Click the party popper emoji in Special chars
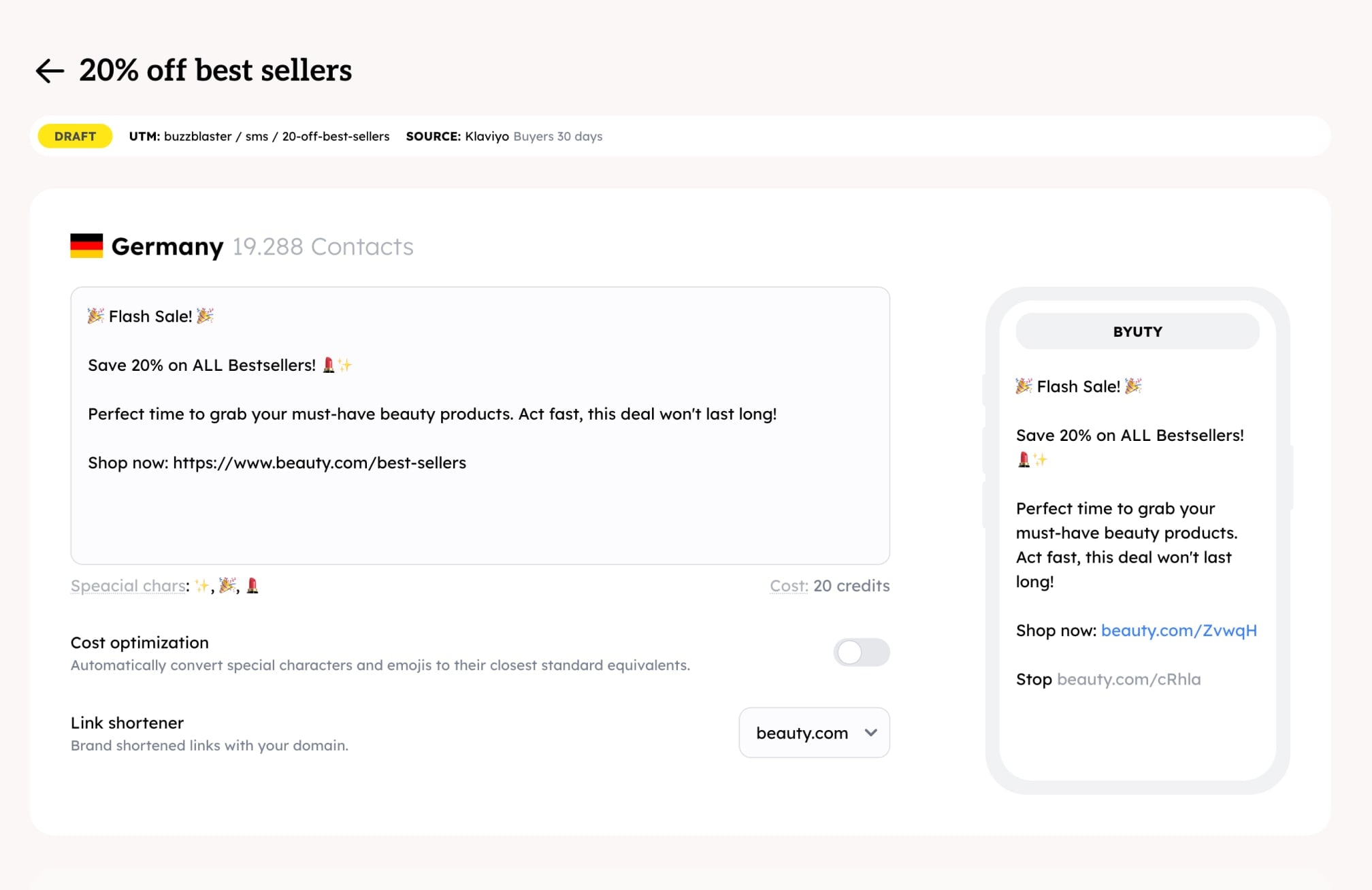 click(227, 586)
